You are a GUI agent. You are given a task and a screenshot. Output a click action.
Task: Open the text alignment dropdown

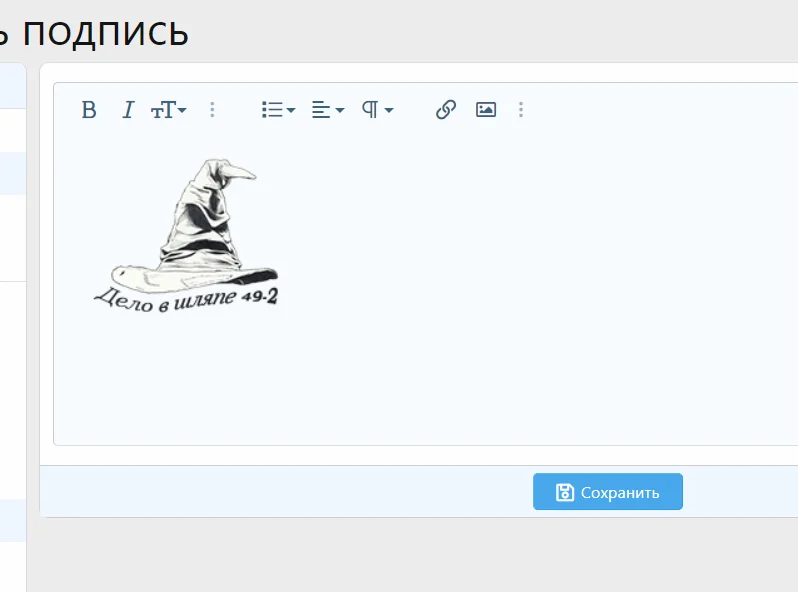(x=328, y=109)
